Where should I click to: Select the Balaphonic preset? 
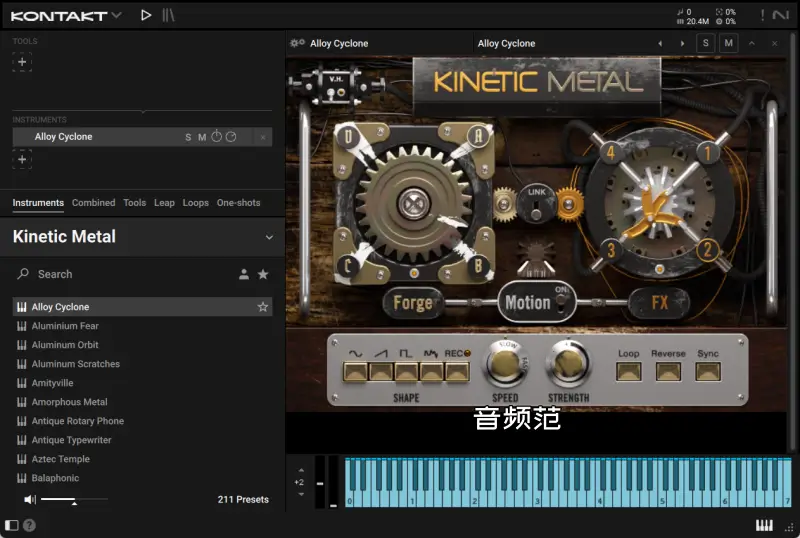[142, 478]
